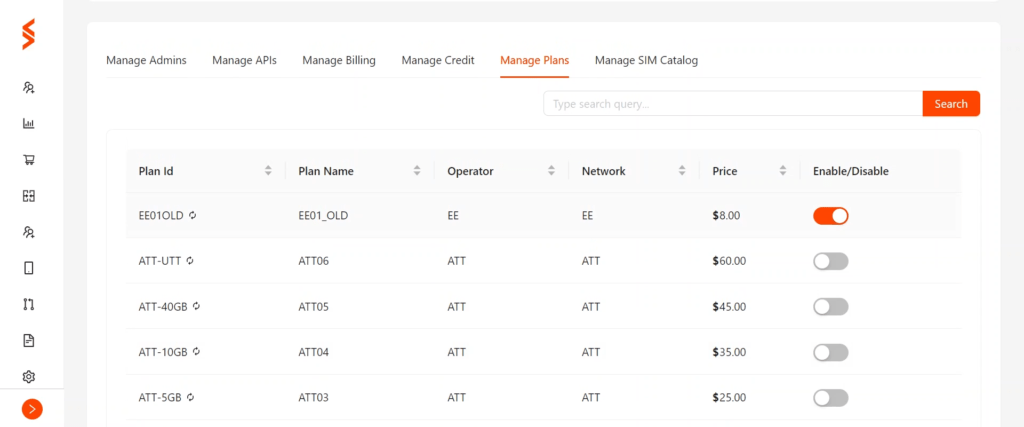Screen dimensions: 1024x427
Task: Click the EE01_OLD plan name
Action: pyautogui.click(x=323, y=215)
